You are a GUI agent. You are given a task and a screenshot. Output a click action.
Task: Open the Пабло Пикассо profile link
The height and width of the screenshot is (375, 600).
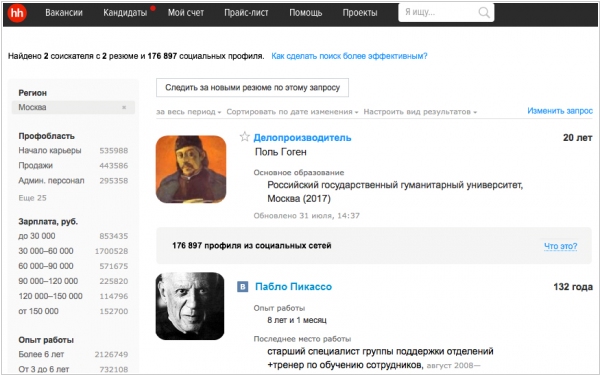pyautogui.click(x=293, y=287)
